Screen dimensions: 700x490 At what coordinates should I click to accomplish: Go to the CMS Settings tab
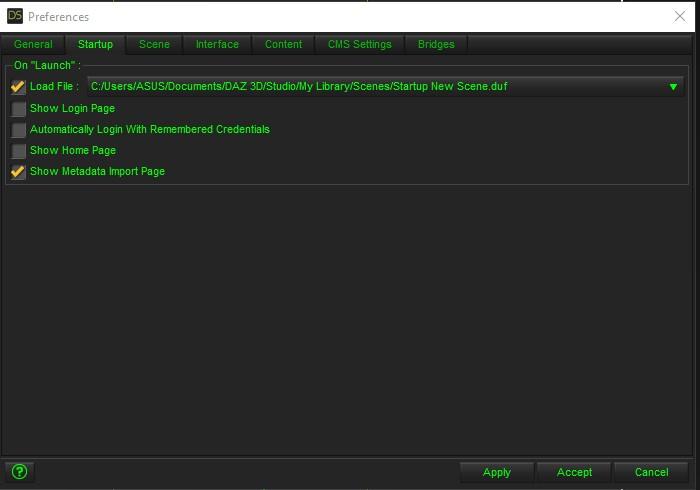pyautogui.click(x=359, y=45)
